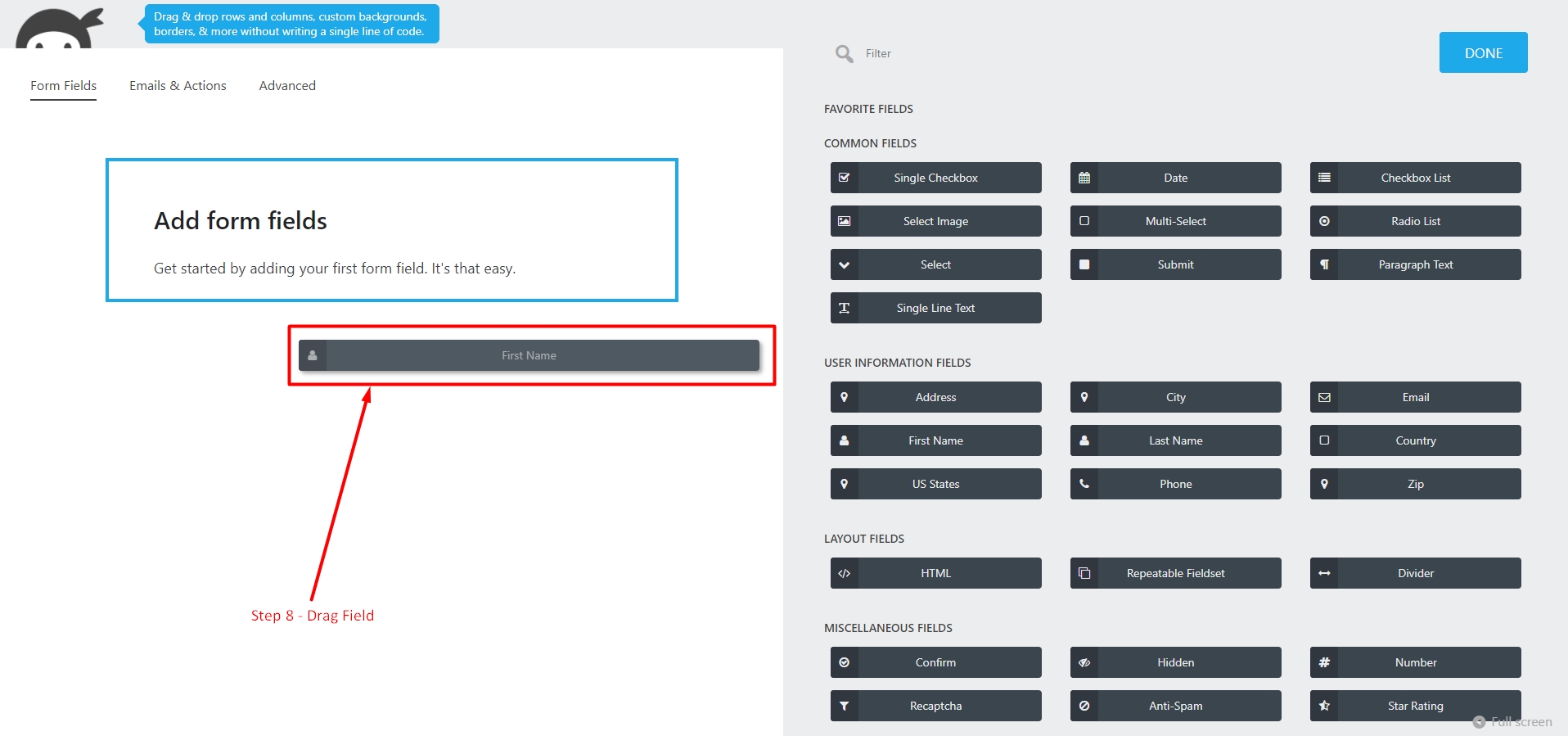The height and width of the screenshot is (736, 1568).
Task: Click the US States pin icon
Action: pos(844,484)
